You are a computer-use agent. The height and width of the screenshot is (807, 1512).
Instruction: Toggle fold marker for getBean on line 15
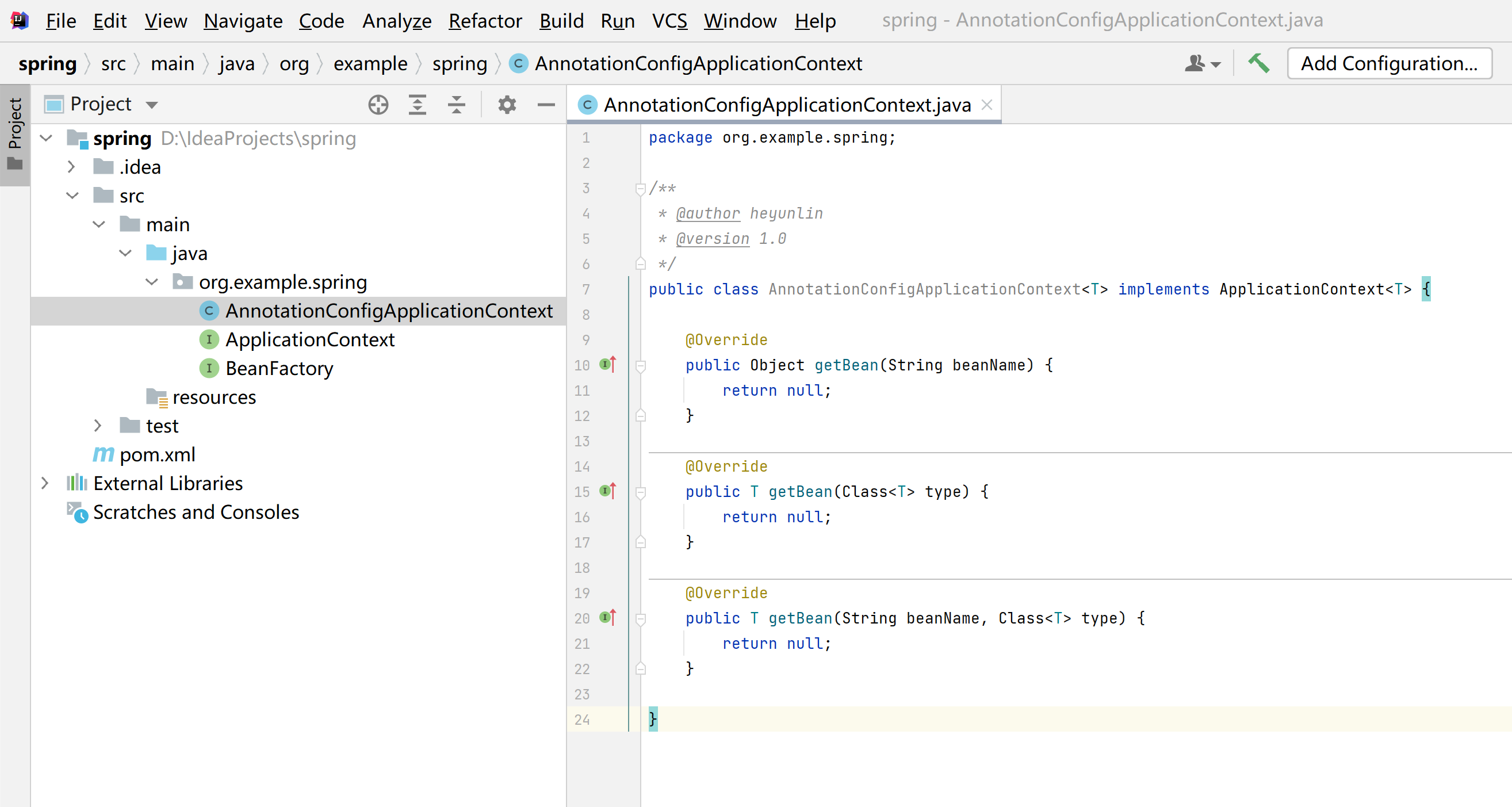pyautogui.click(x=640, y=492)
